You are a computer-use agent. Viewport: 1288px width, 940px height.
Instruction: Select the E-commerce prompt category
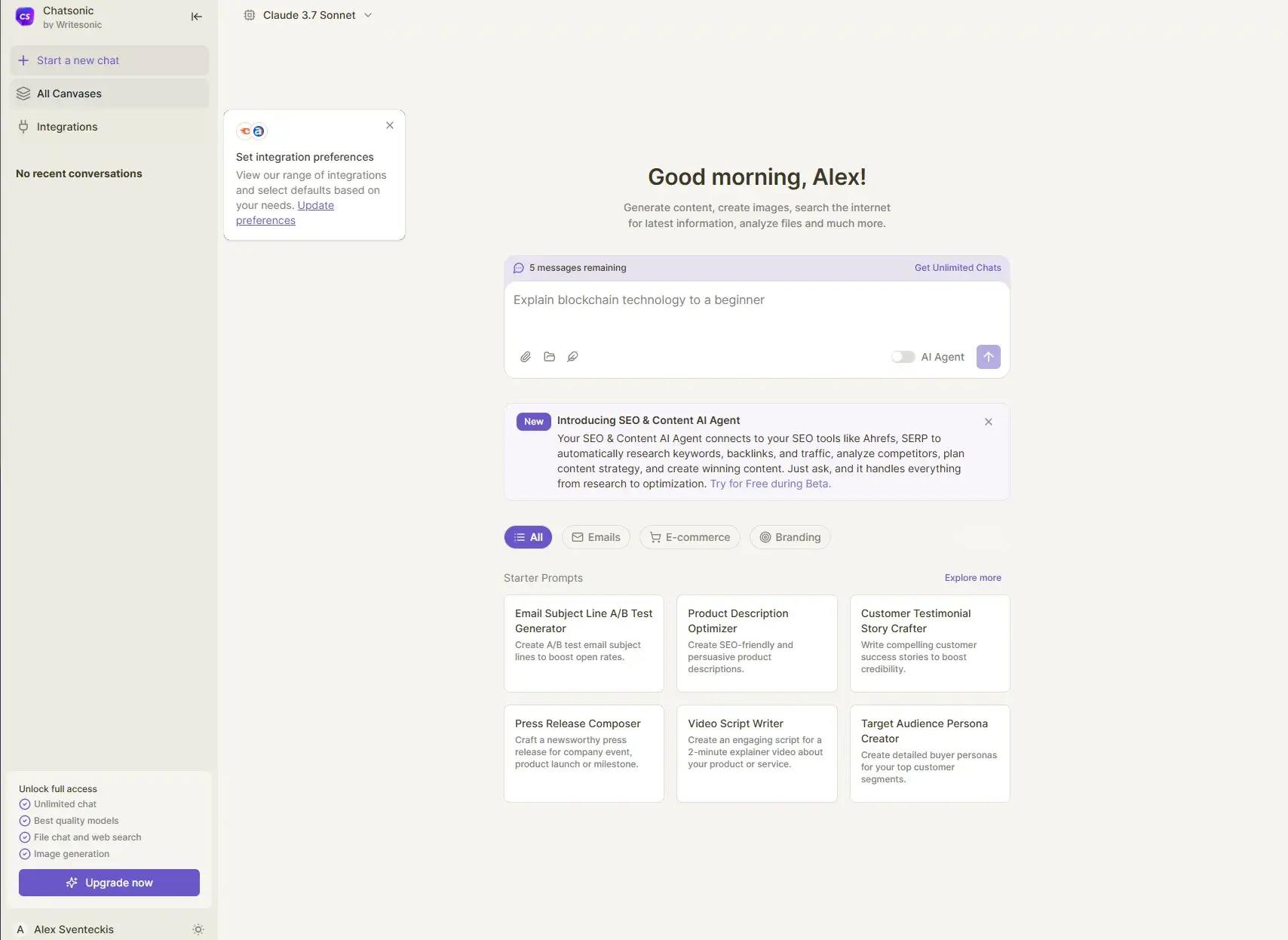coord(689,537)
